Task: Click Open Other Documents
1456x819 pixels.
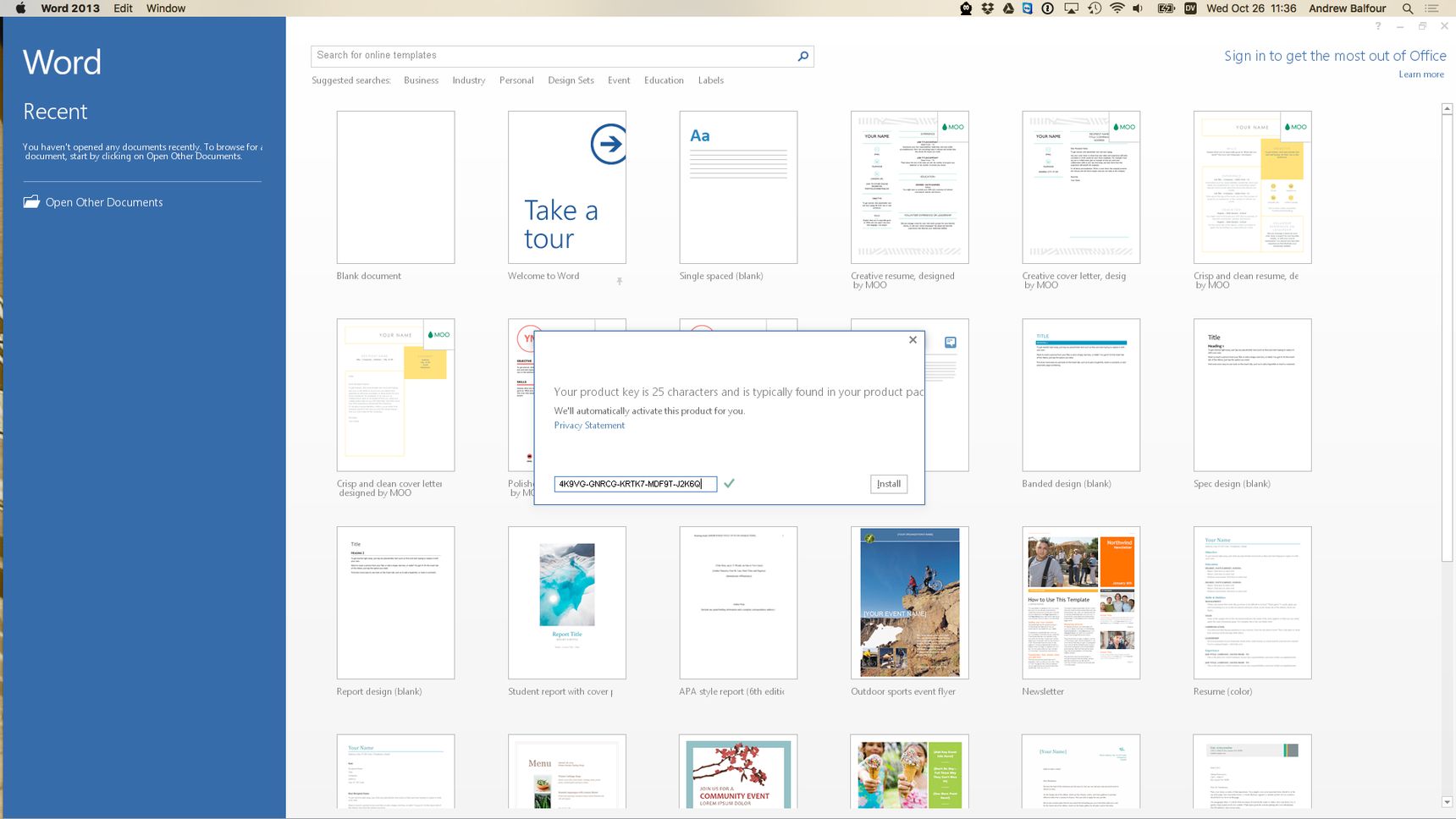Action: [x=104, y=202]
